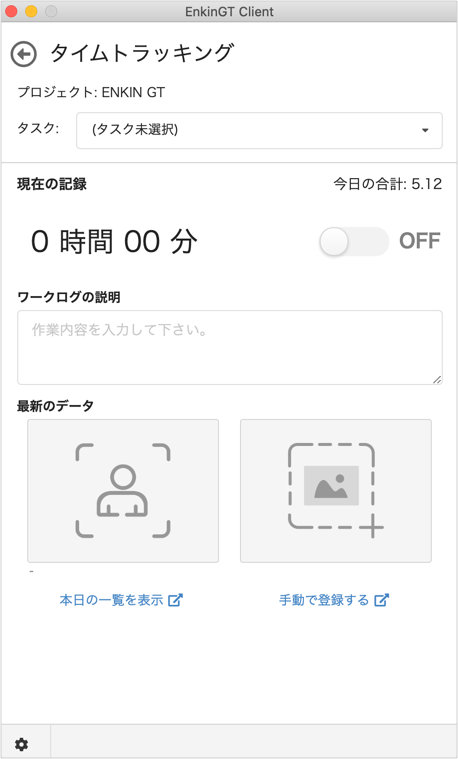Click the dropdown arrow in task selector
Viewport: 458px width, 759px height.
coord(425,130)
